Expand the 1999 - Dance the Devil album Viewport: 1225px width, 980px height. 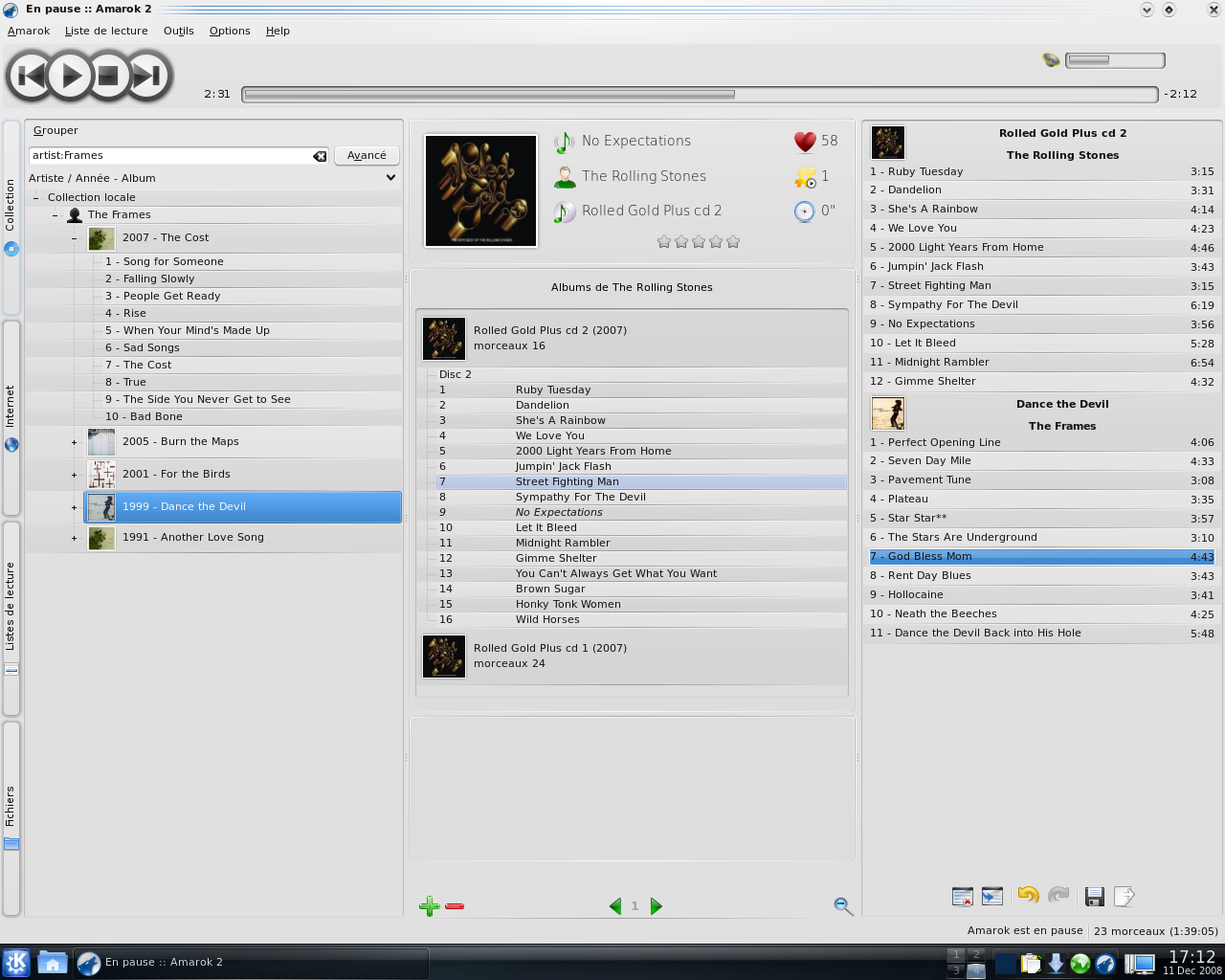pos(74,507)
